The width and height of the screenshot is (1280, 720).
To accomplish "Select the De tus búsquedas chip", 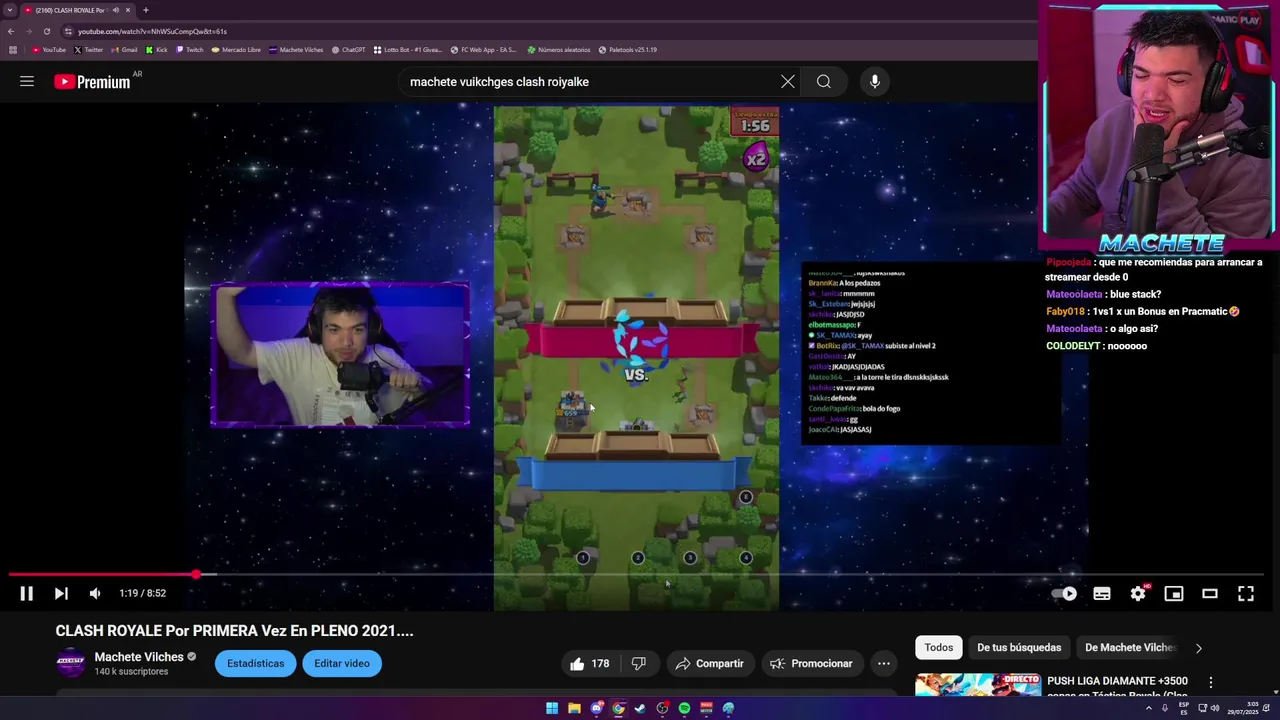I will pos(1019,648).
